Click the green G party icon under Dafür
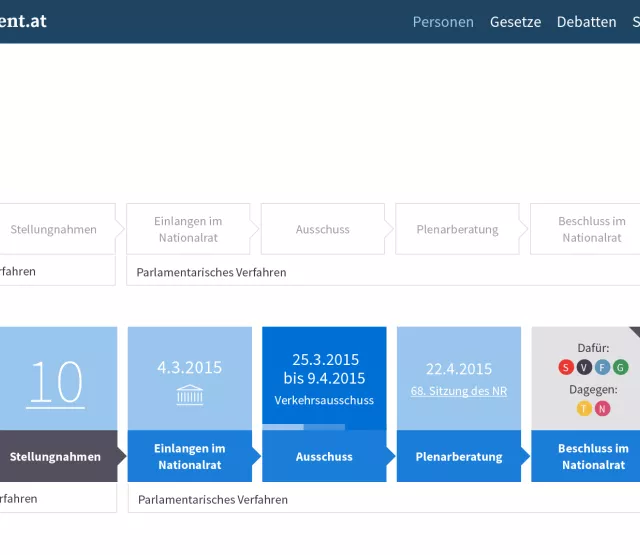The height and width of the screenshot is (555, 640). coord(620,367)
